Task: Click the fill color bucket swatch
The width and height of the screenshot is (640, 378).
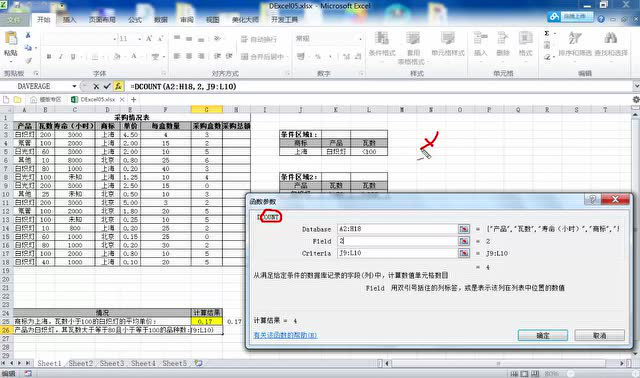Action: pos(117,56)
